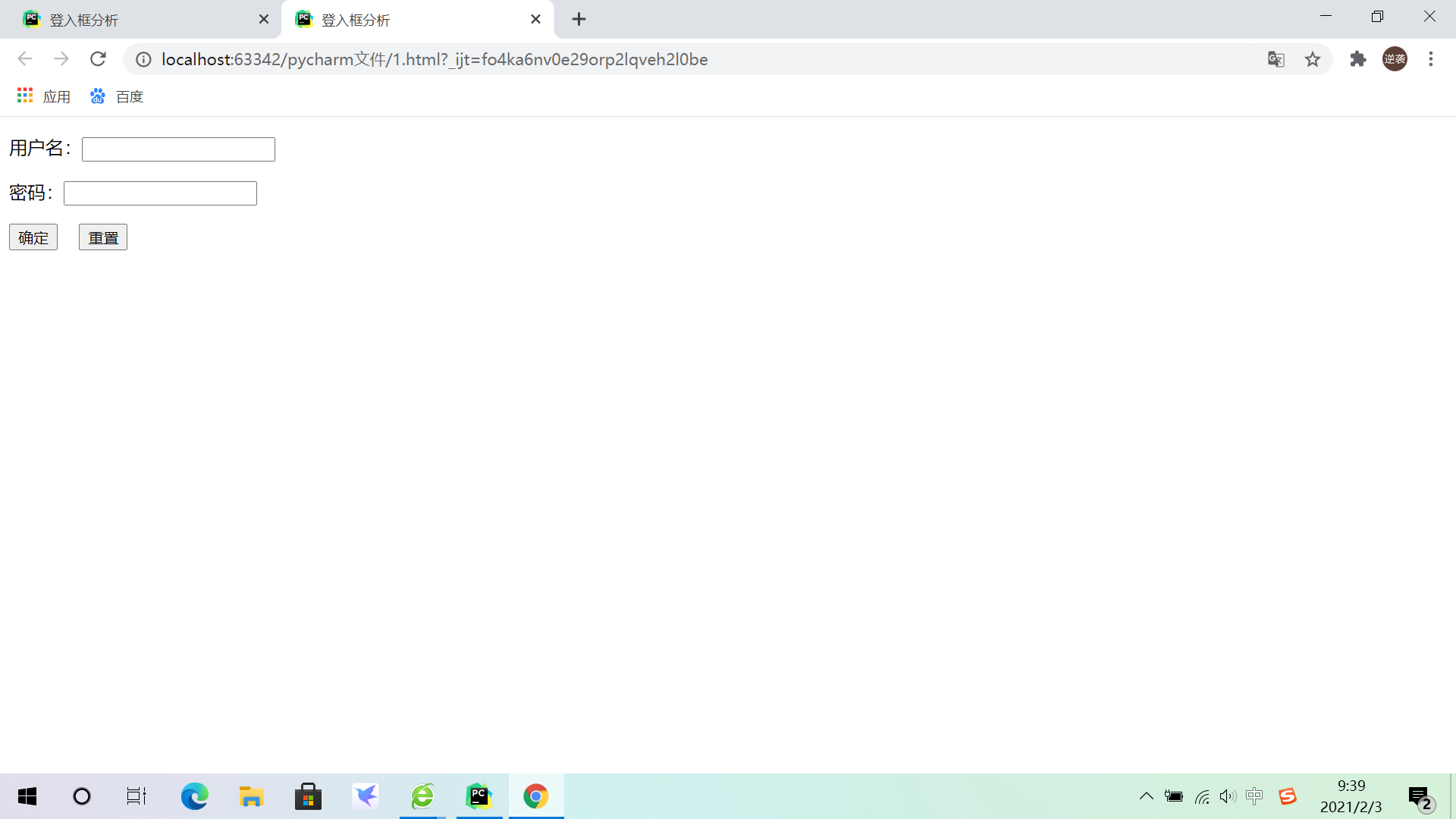The image size is (1456, 819).
Task: Open a new tab with plus button
Action: [579, 20]
